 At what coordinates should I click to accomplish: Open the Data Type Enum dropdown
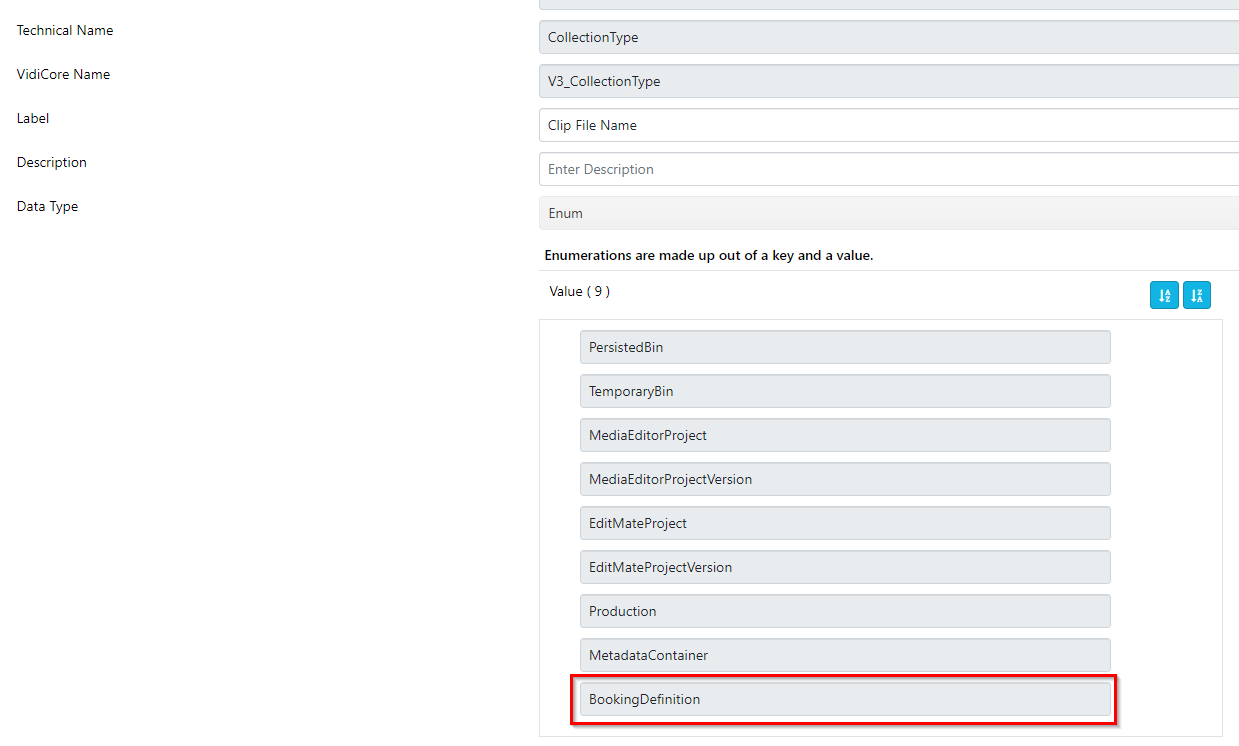[888, 213]
